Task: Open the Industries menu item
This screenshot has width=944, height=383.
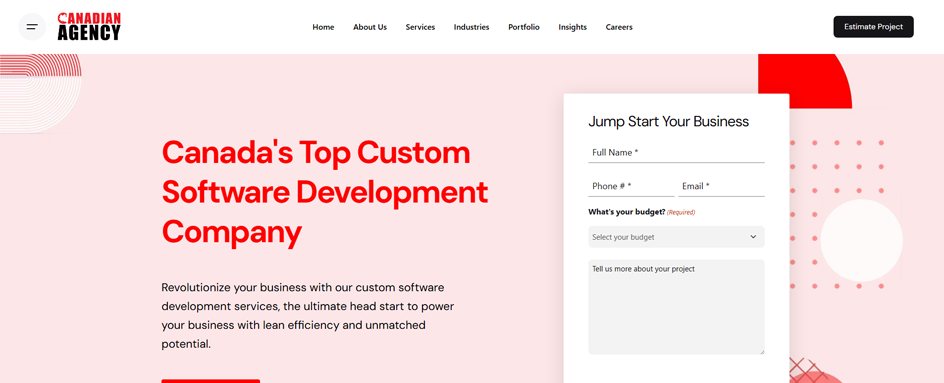Action: point(471,27)
